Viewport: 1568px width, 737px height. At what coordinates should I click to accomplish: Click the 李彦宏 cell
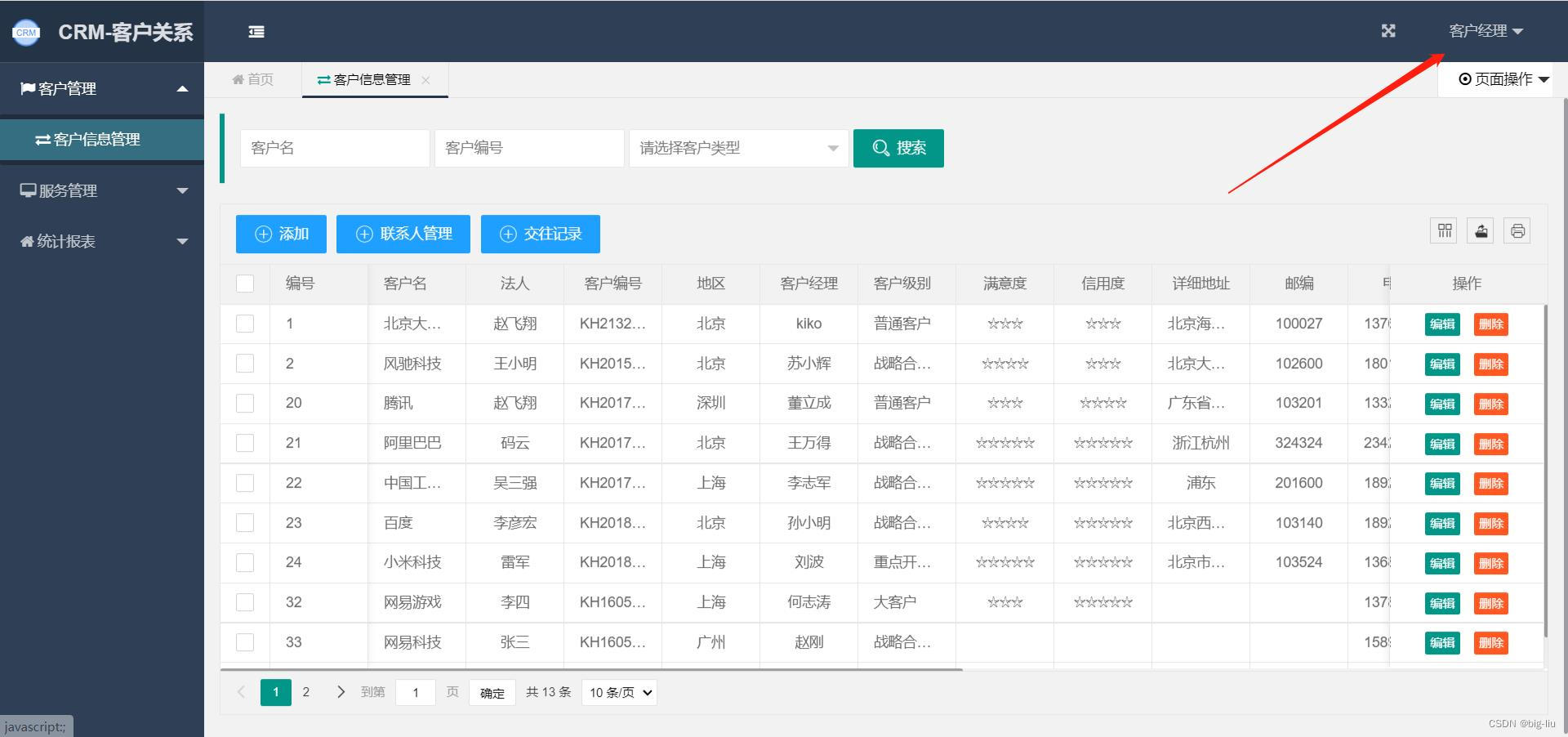click(515, 523)
